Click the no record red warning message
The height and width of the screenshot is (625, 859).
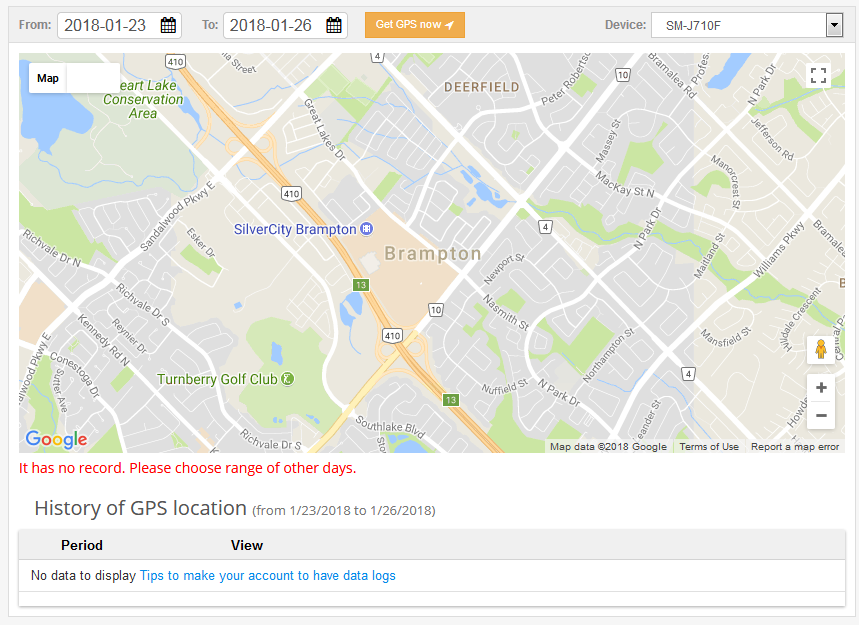click(187, 468)
